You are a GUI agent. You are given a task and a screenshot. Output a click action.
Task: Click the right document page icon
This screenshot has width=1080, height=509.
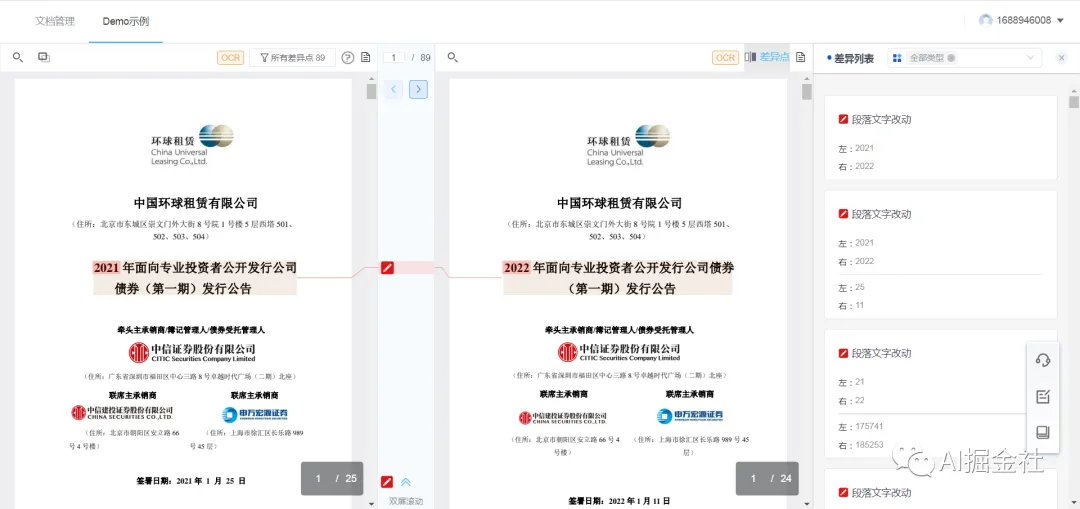click(x=800, y=57)
